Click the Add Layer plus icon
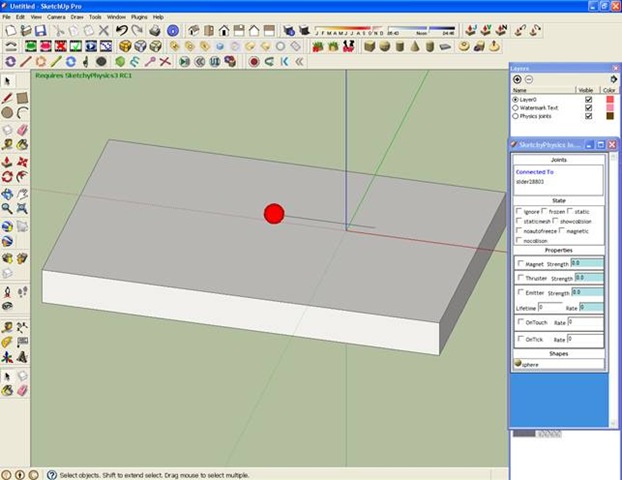The width and height of the screenshot is (622, 480). (x=516, y=79)
